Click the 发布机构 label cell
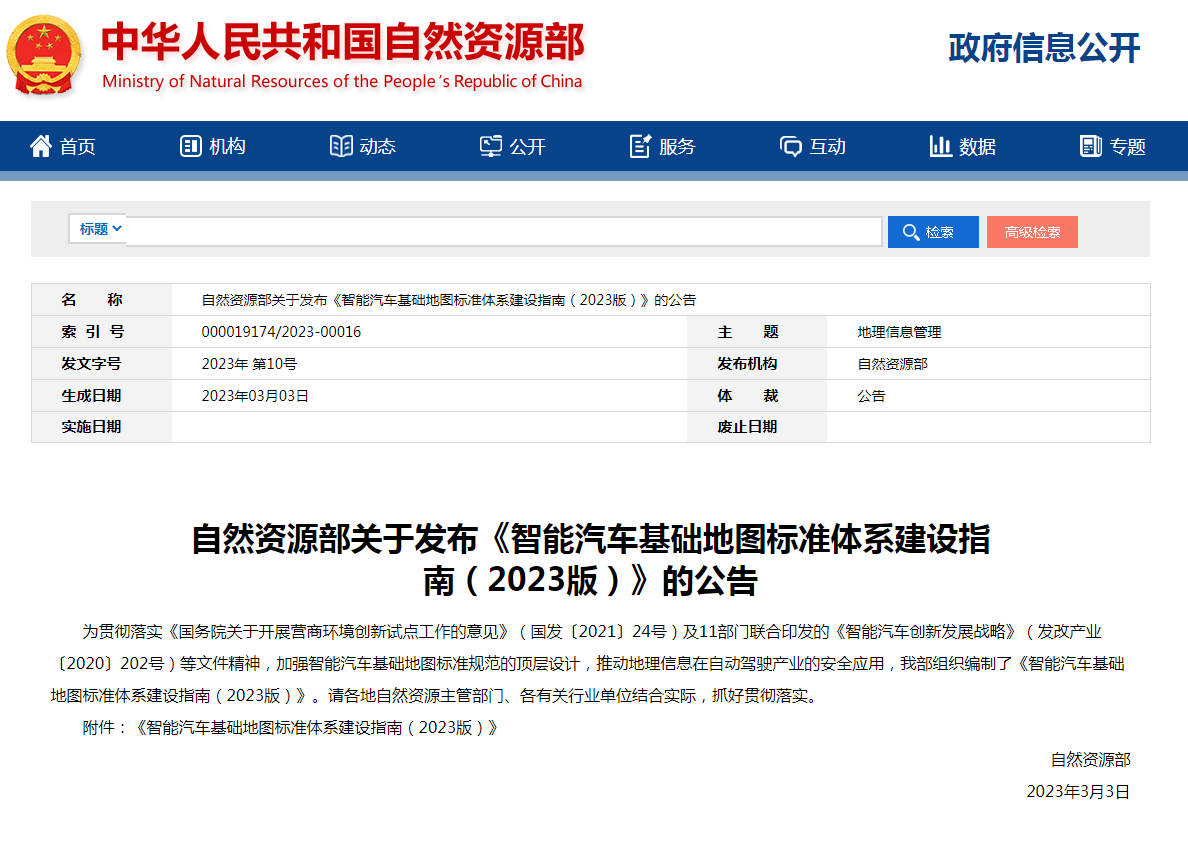The width and height of the screenshot is (1188, 845). 756,364
